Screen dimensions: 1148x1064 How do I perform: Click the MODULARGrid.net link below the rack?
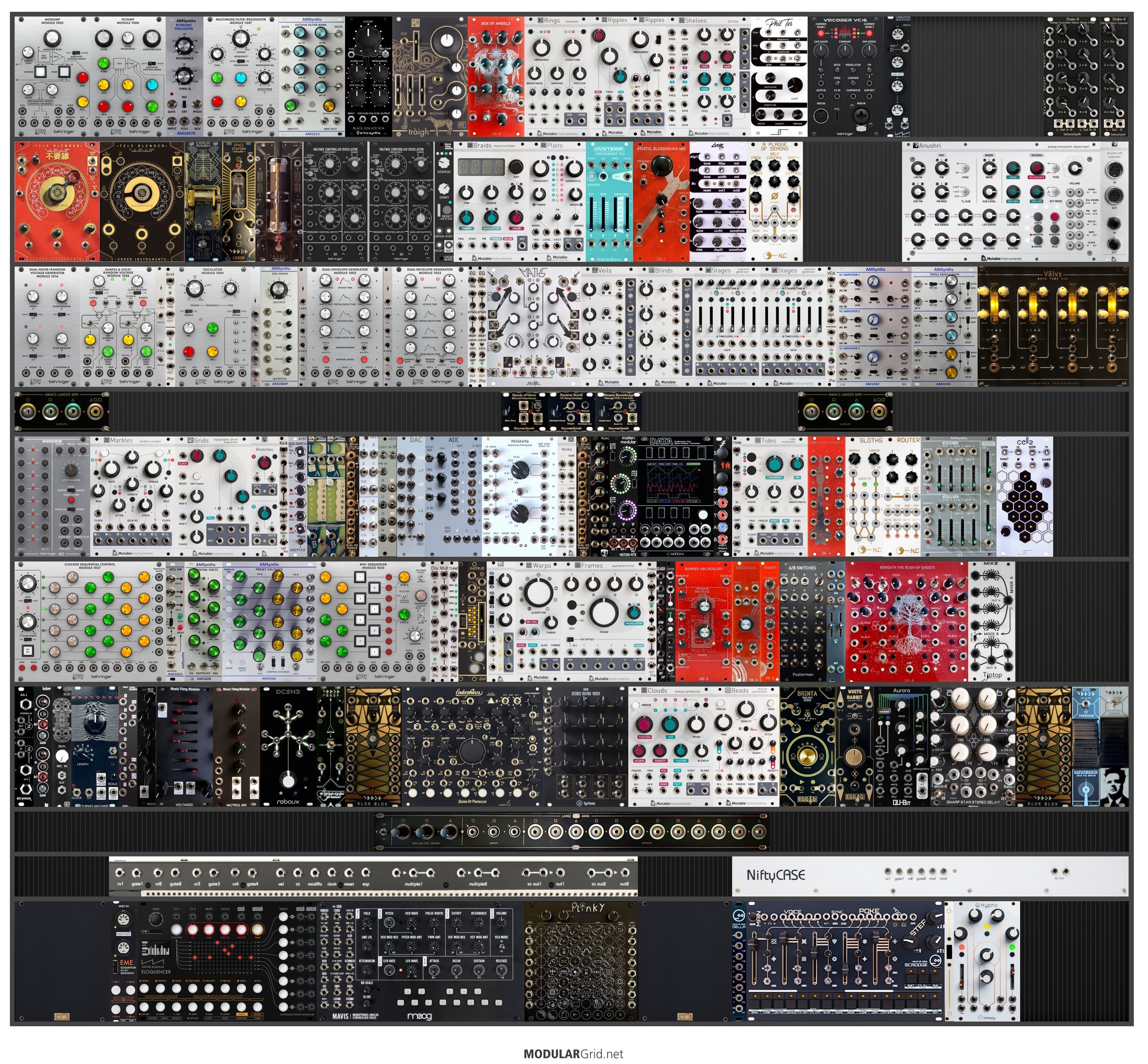pos(573,1054)
